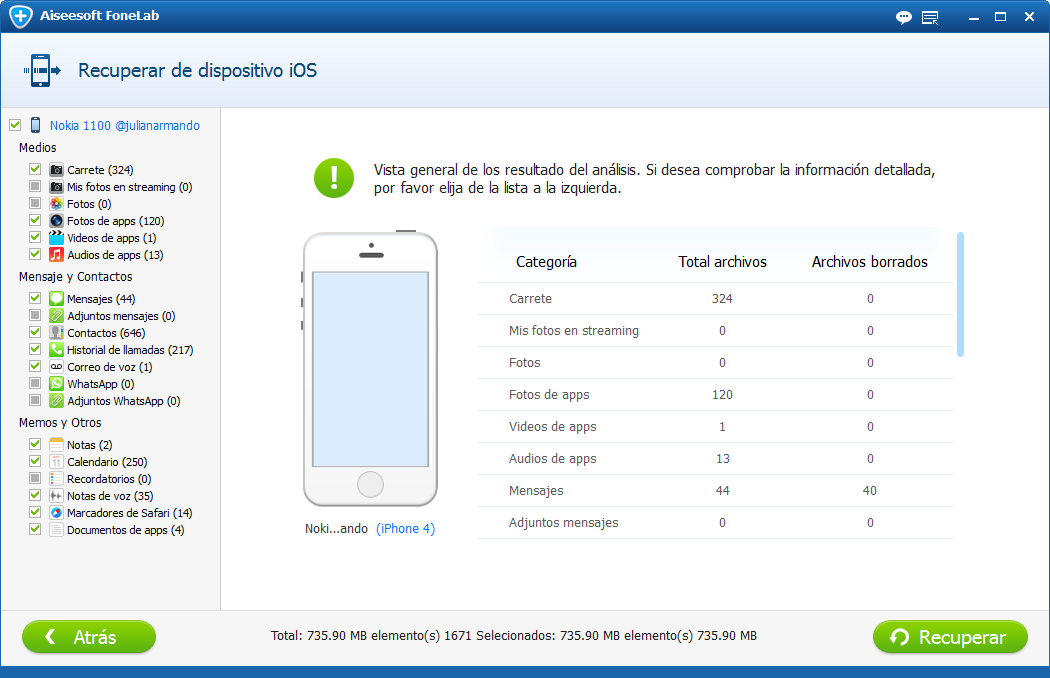Open Notas (2) in the sidebar
The image size is (1050, 678).
(x=89, y=445)
